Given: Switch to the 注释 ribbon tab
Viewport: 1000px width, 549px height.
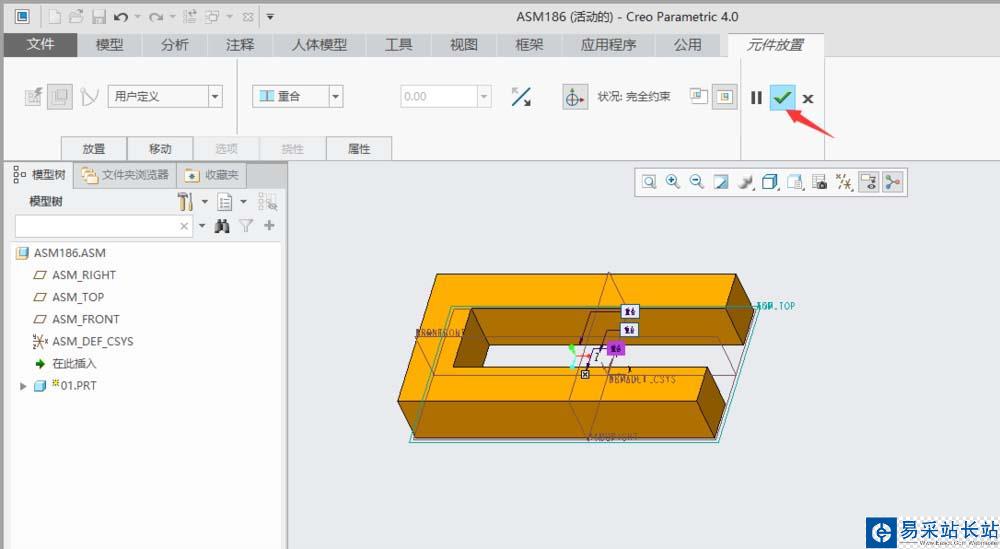Looking at the screenshot, I should click(x=240, y=45).
